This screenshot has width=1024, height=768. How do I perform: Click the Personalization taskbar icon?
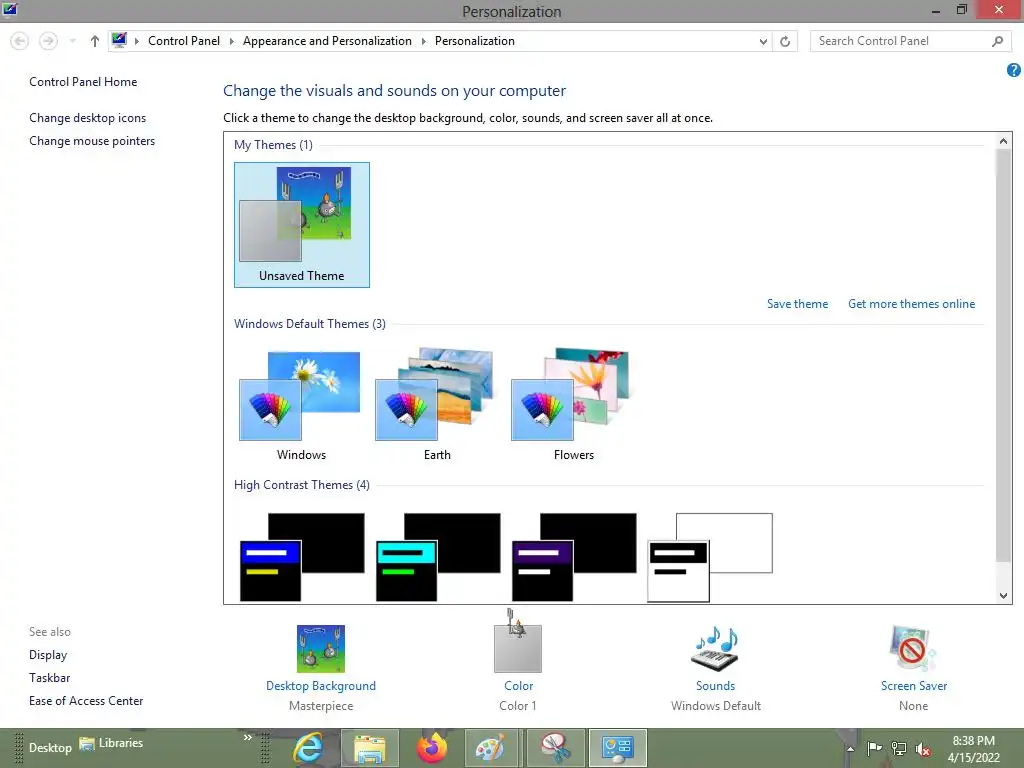[x=618, y=748]
